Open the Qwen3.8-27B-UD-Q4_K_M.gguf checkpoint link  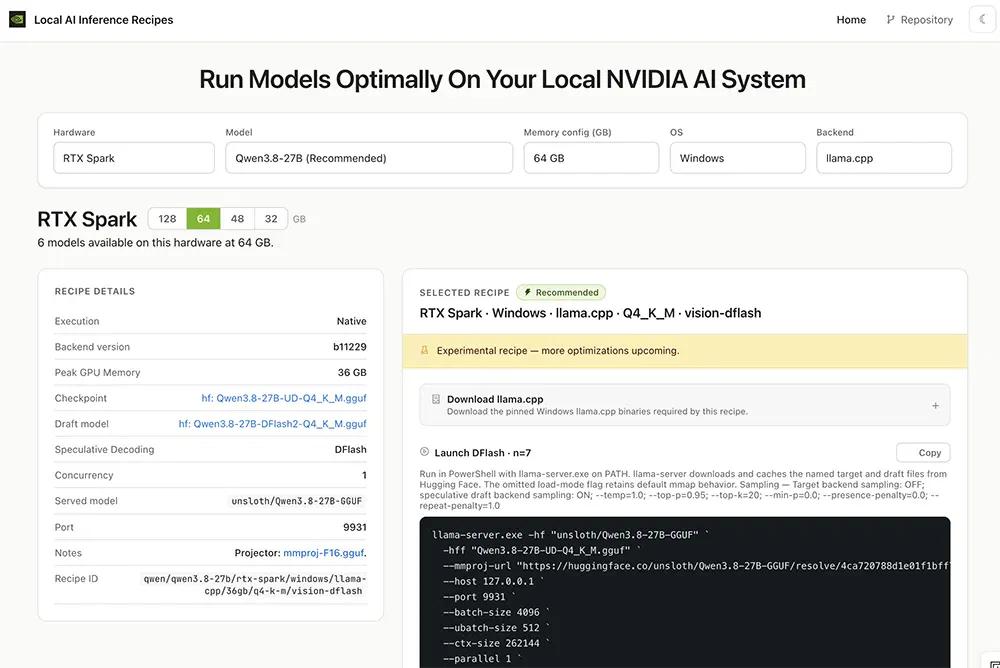[284, 398]
